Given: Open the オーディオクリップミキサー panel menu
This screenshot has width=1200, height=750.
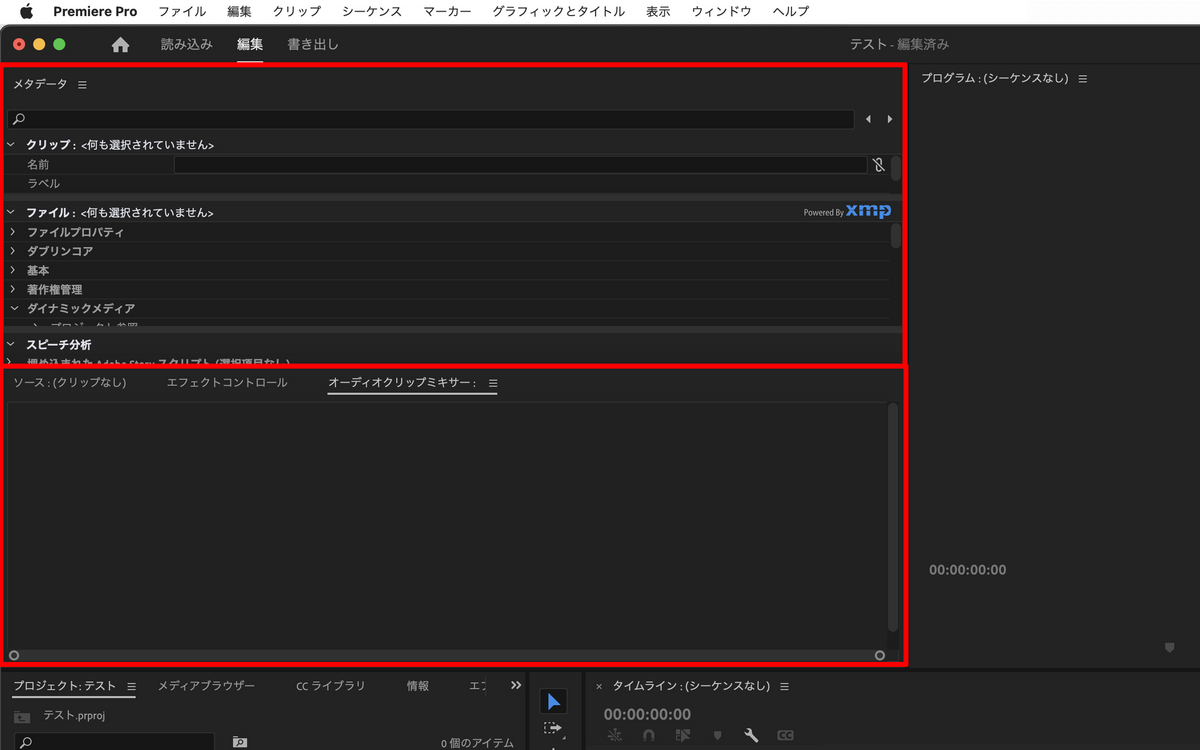Looking at the screenshot, I should point(492,383).
